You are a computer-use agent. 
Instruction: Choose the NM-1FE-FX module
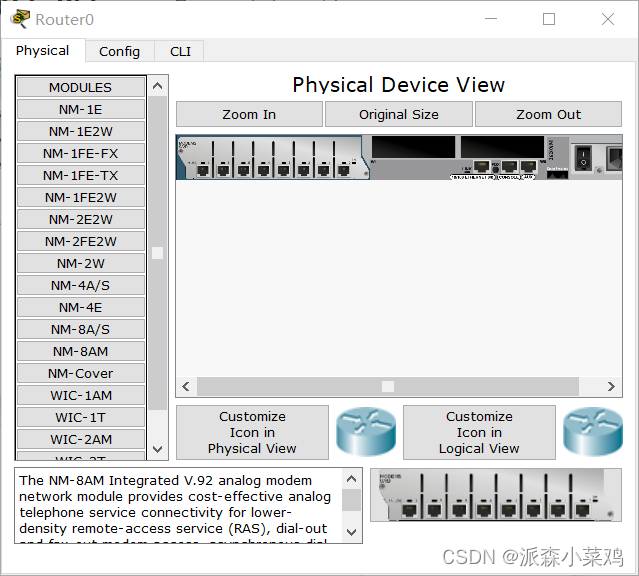pos(81,153)
